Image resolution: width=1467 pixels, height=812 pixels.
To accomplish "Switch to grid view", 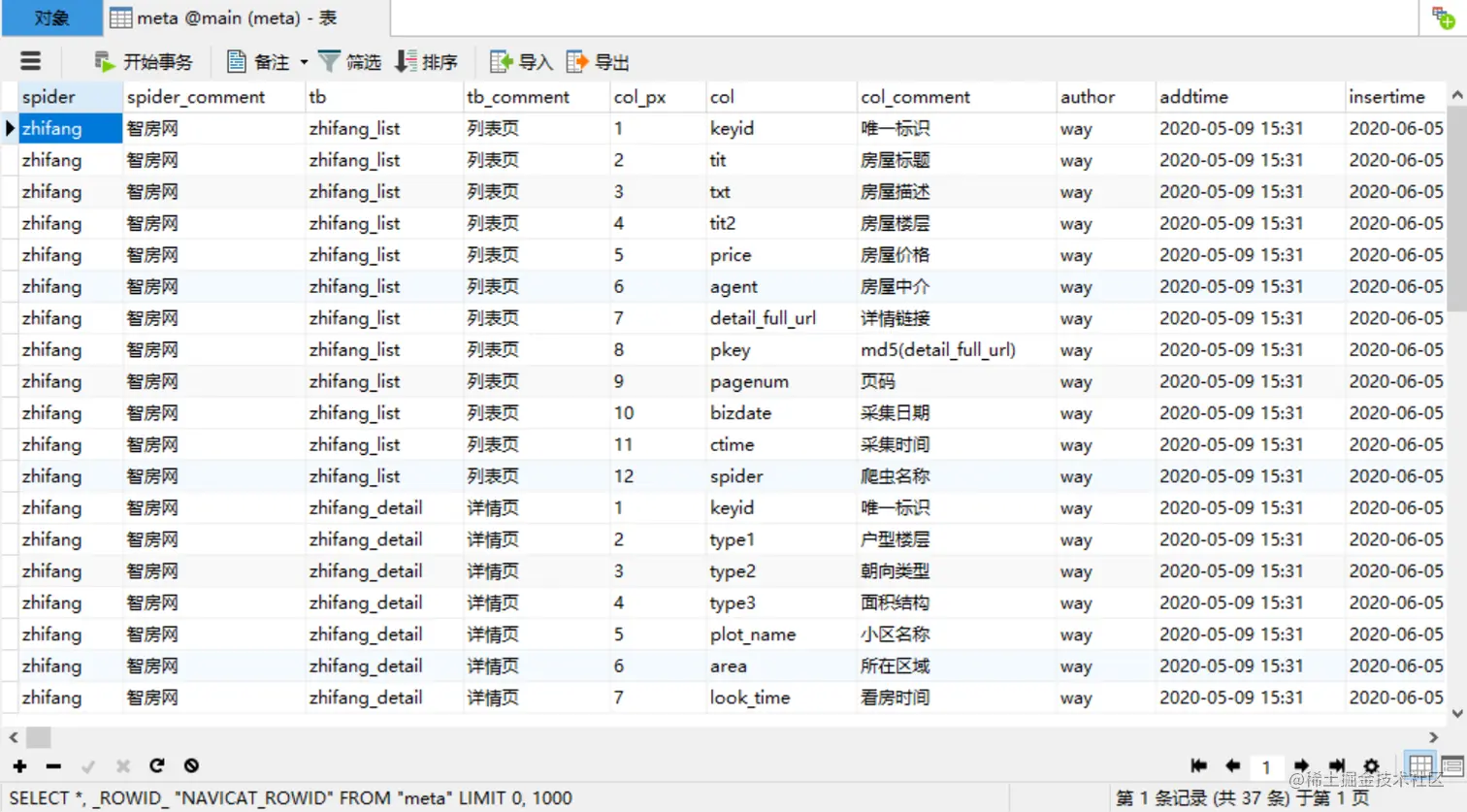I will pyautogui.click(x=1420, y=765).
